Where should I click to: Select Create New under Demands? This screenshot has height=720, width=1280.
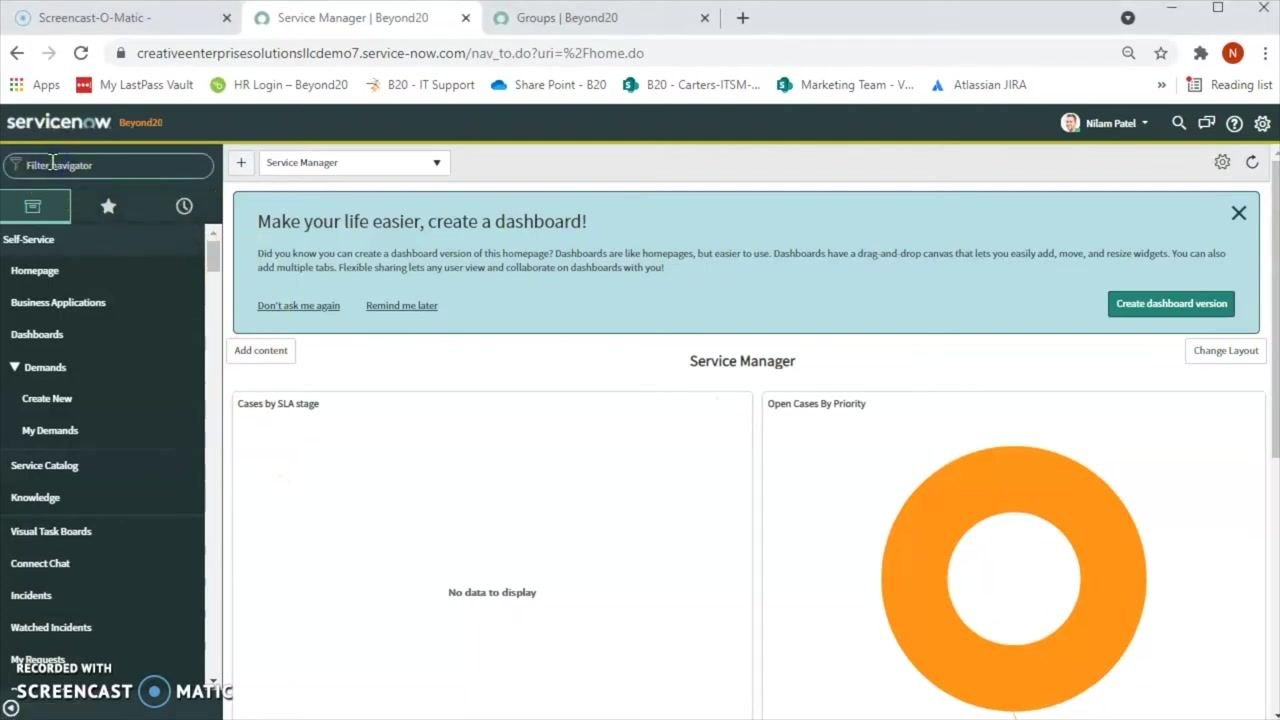(47, 399)
